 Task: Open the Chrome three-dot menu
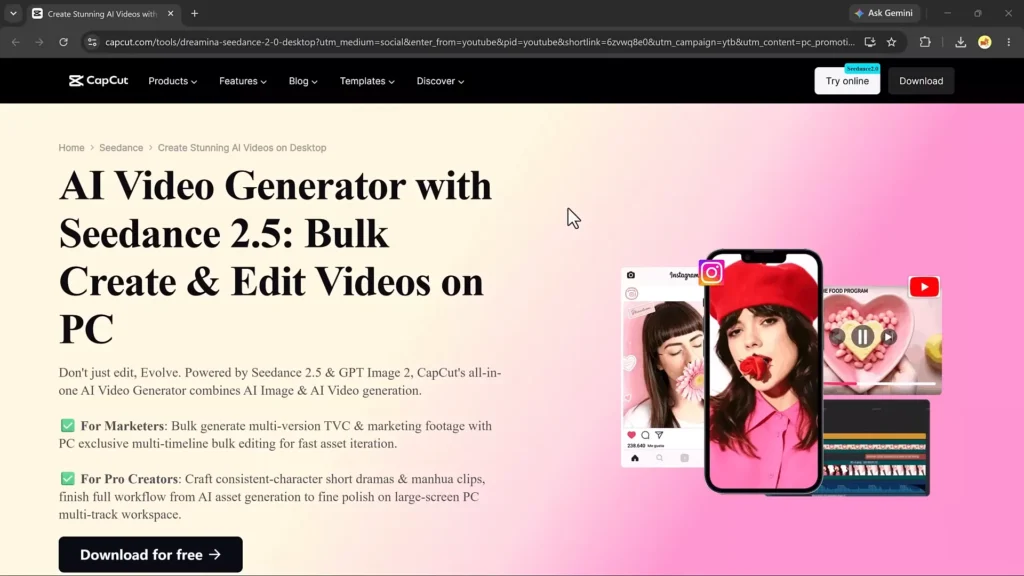(1009, 42)
